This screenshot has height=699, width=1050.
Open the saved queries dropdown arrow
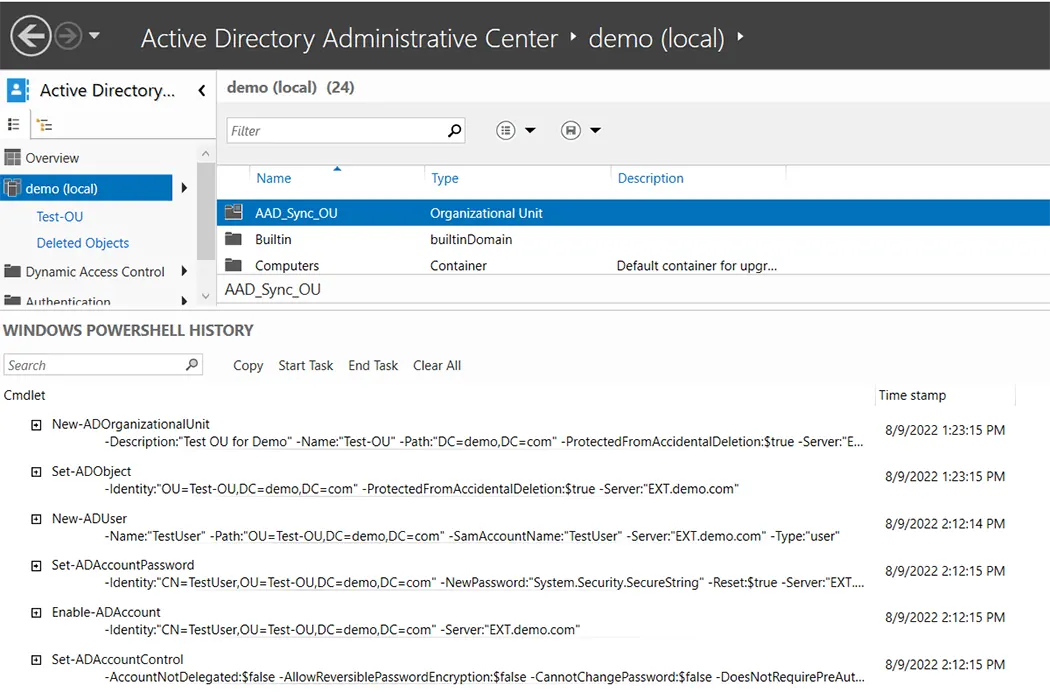(595, 130)
